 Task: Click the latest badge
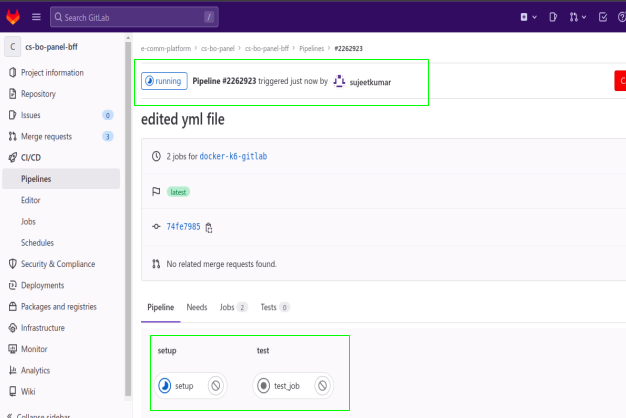[178, 192]
